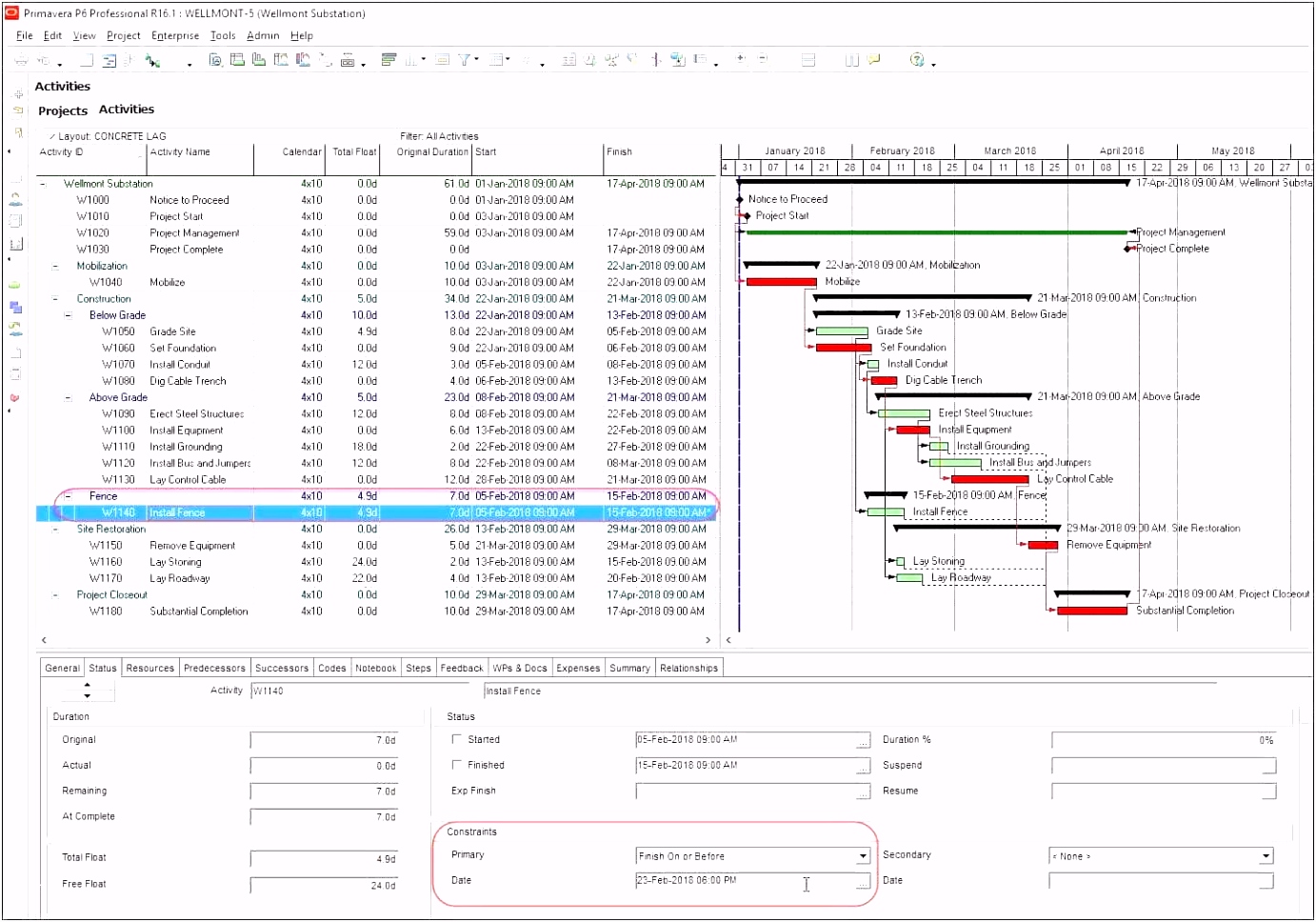Screen dimensions: 1316x922
Task: Click the activity navigation stepper arrows
Action: point(88,691)
